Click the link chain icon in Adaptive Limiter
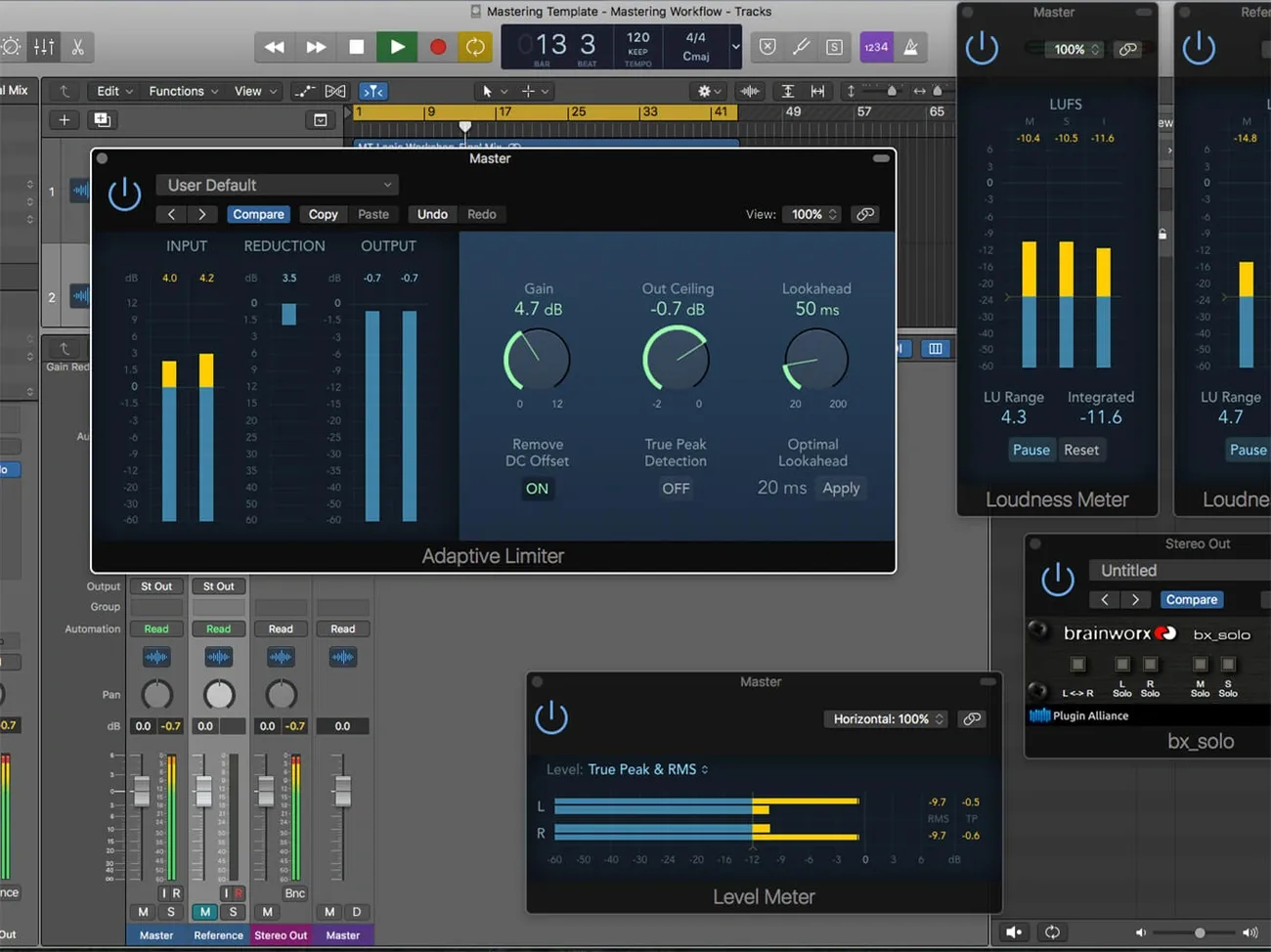 (864, 214)
